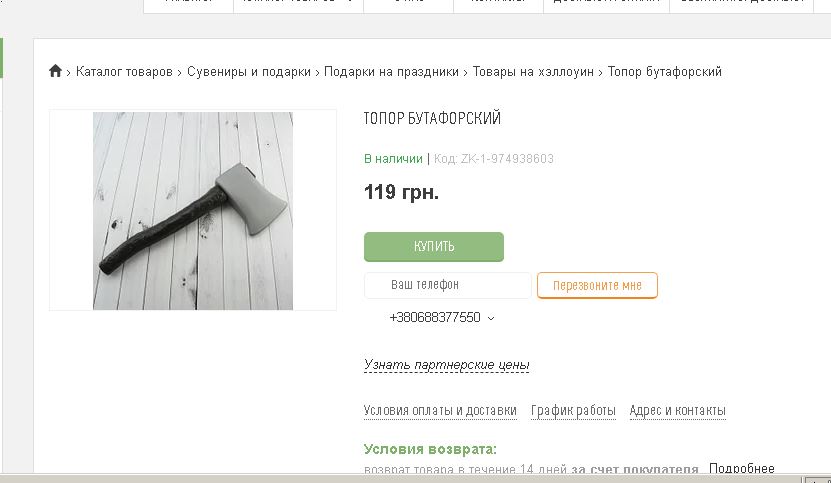The height and width of the screenshot is (483, 831).
Task: Click the ТОПОР БУТАФОРСКИЙ product title
Action: coord(432,118)
